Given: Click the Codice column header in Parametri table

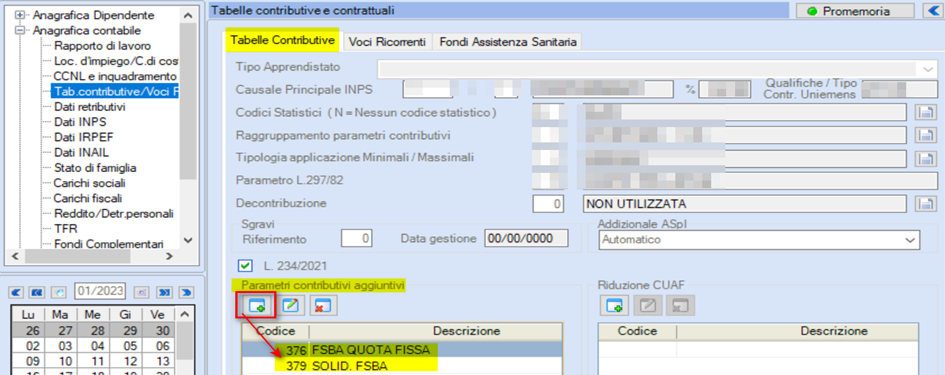Looking at the screenshot, I should click(276, 331).
